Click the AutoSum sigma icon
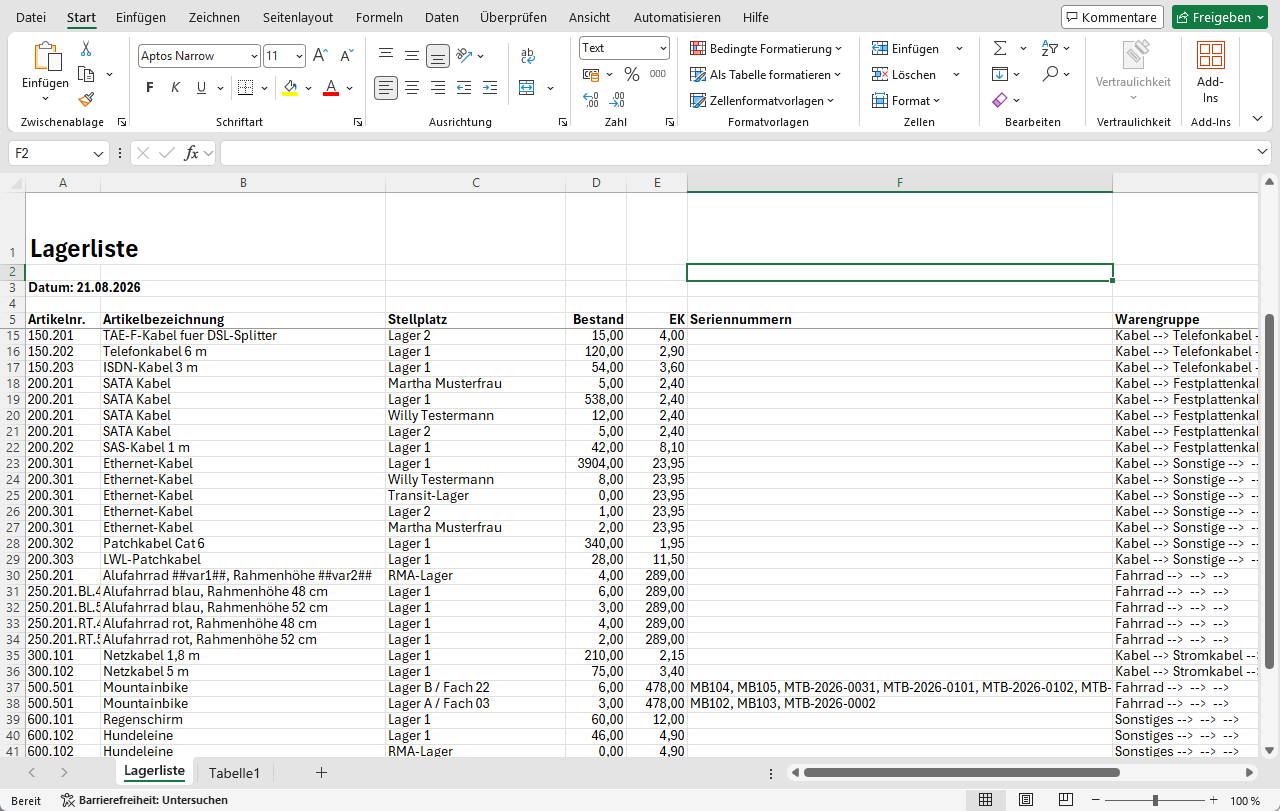This screenshot has height=811, width=1280. click(999, 48)
